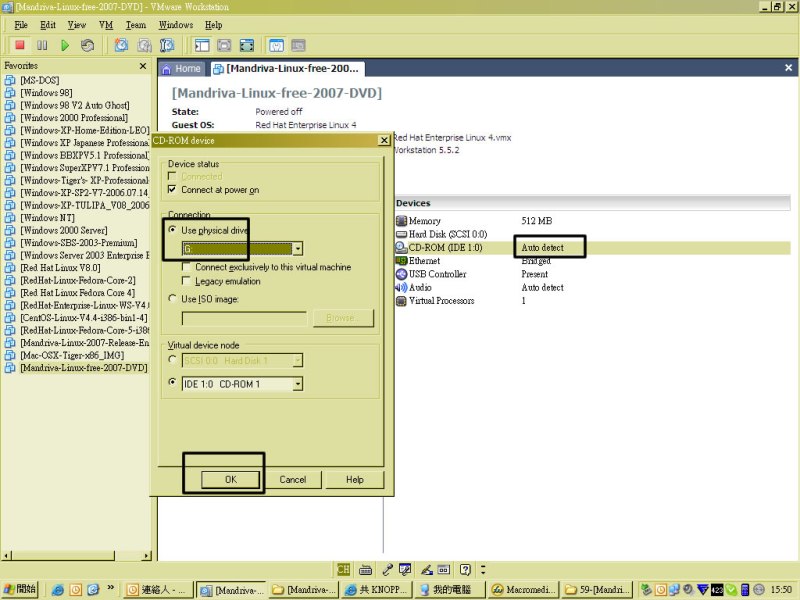This screenshot has width=800, height=600.
Task: Select the Hard Disk (SCSI 0:0) device icon
Action: coord(402,234)
